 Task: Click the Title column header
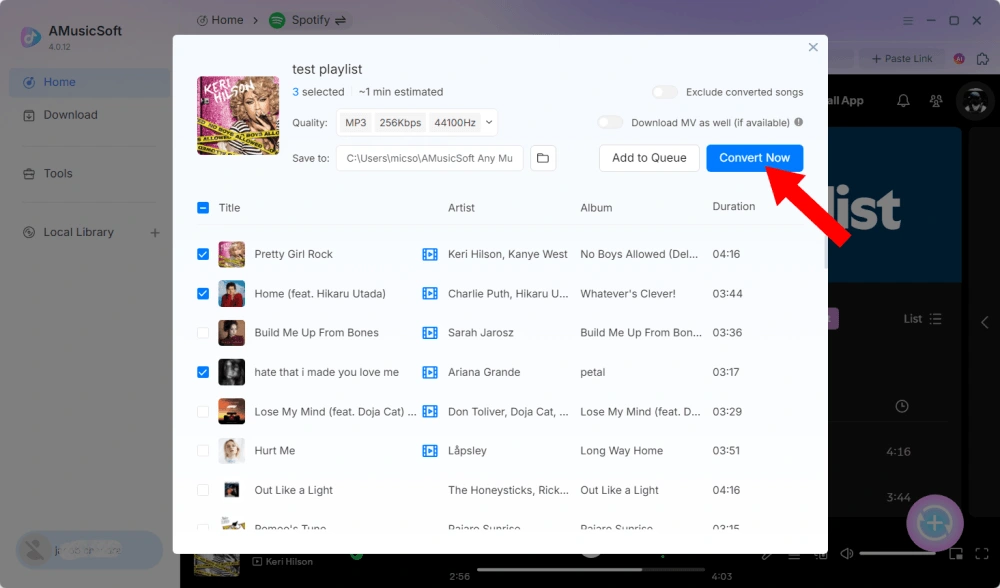(229, 207)
